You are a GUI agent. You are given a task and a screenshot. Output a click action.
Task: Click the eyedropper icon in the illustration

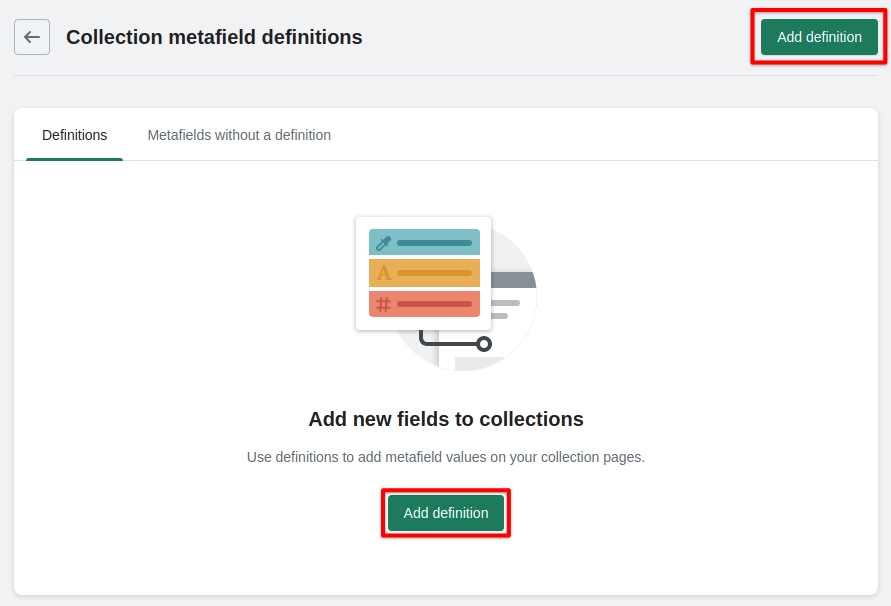382,243
